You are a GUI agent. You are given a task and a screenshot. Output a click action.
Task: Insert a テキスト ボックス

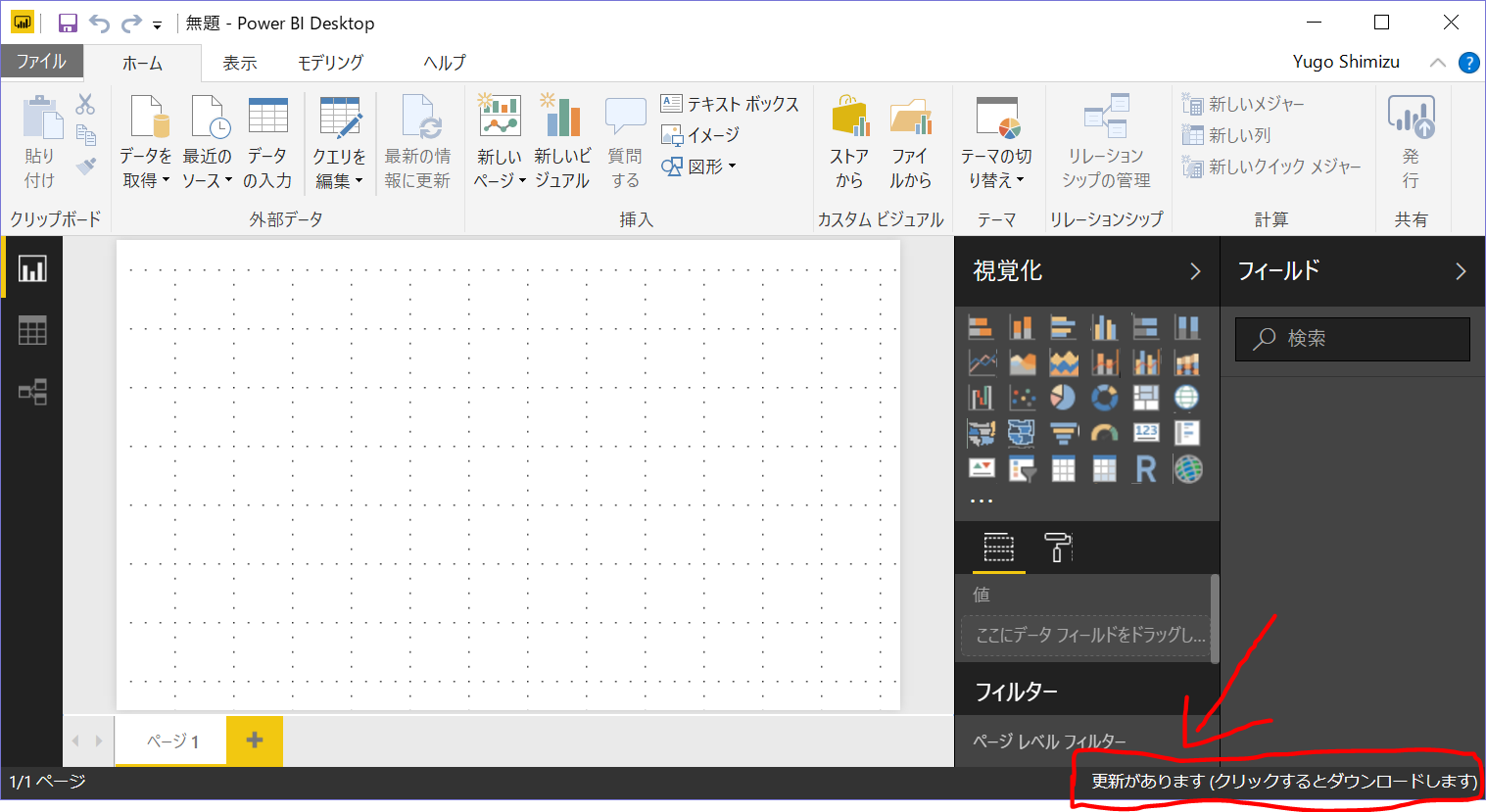[730, 104]
